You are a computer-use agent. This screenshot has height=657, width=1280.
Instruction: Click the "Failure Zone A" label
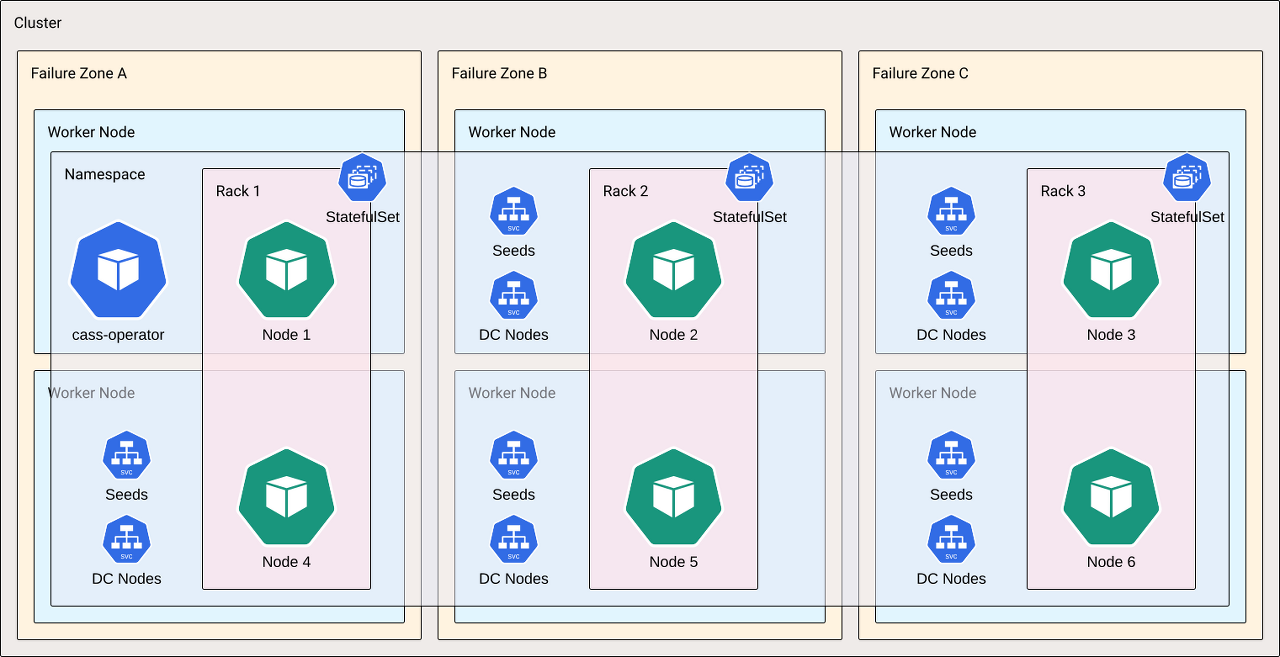[79, 73]
